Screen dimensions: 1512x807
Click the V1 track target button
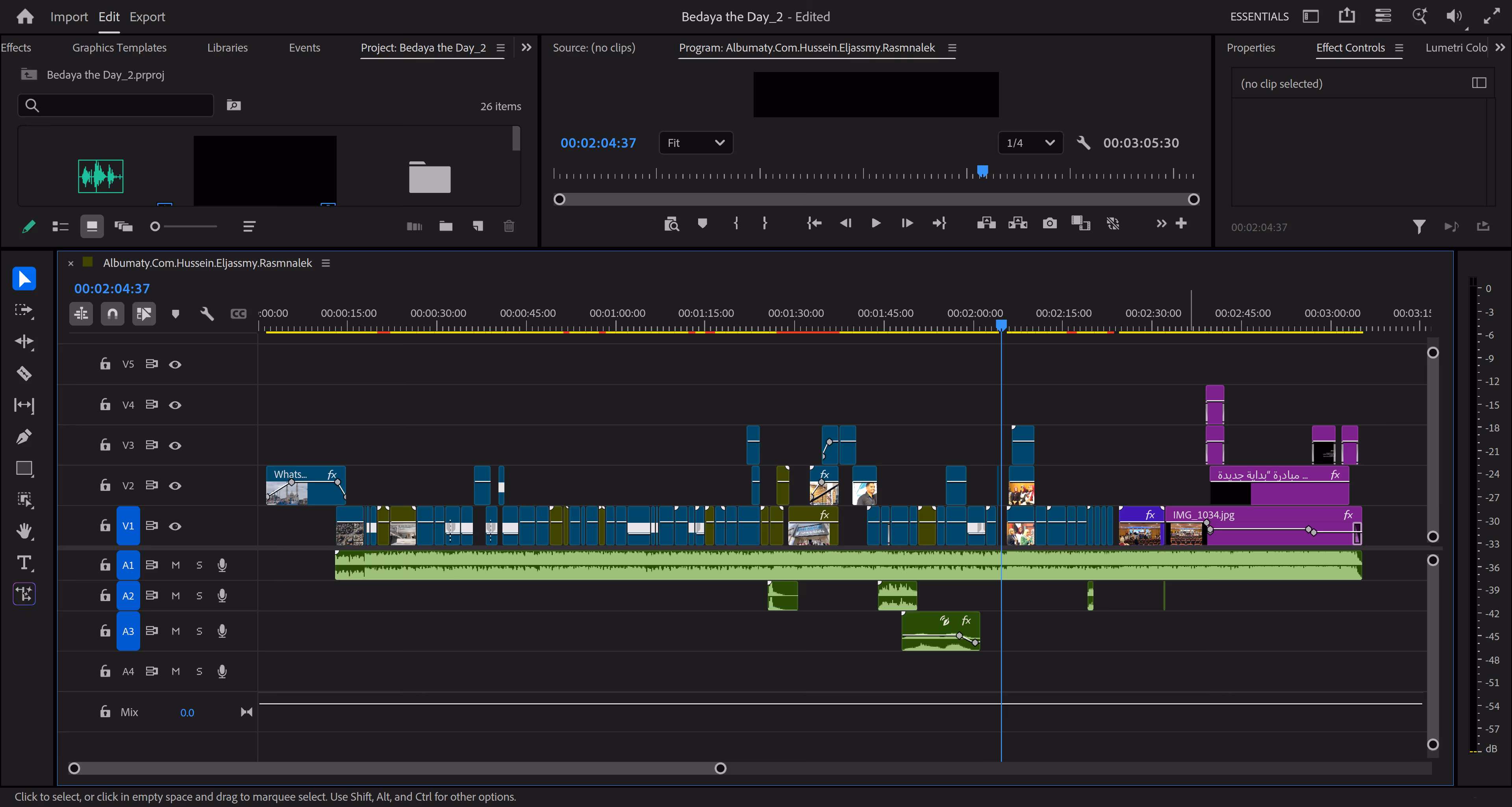pyautogui.click(x=128, y=526)
